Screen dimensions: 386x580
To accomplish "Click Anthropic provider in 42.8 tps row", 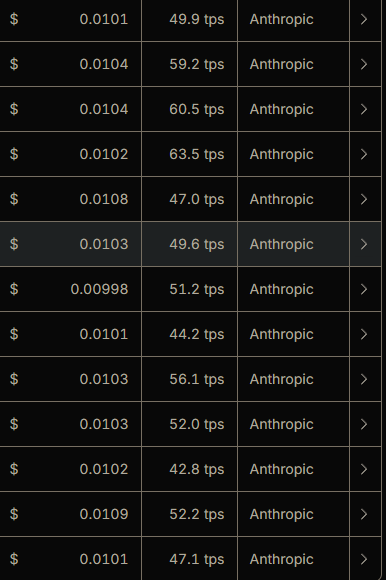I will 282,469.
